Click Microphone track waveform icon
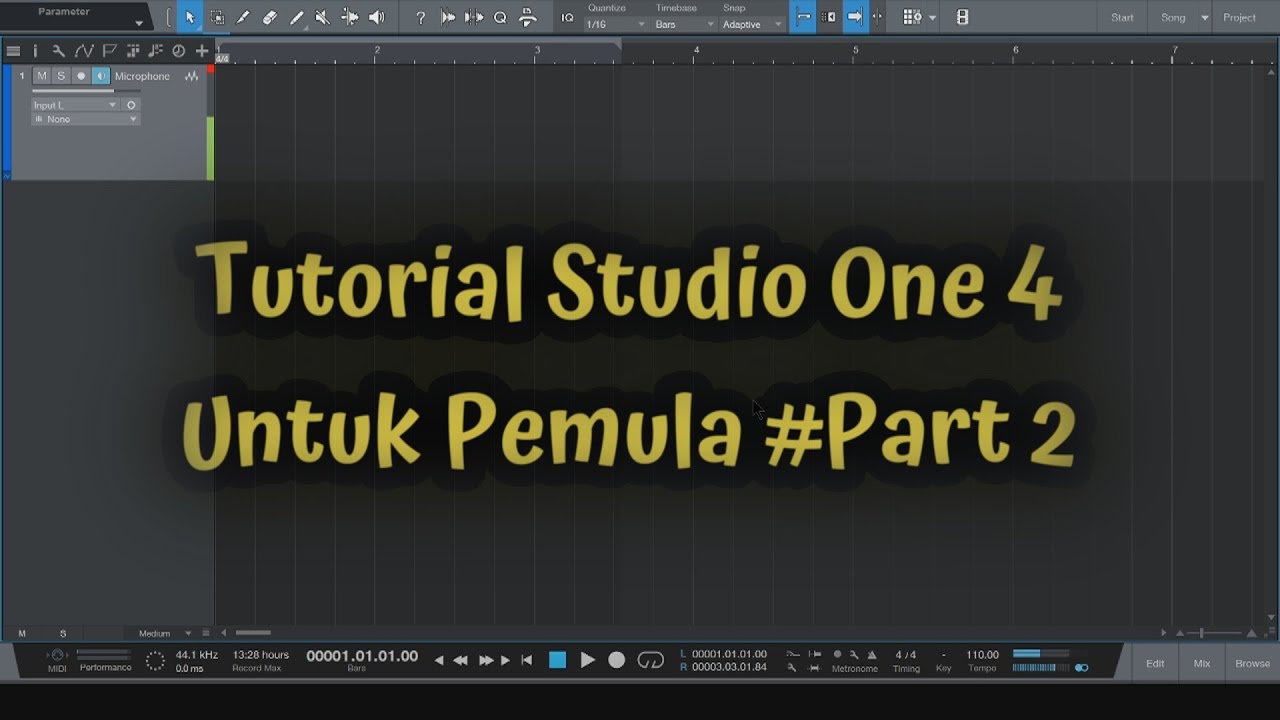1280x720 pixels. (x=192, y=77)
